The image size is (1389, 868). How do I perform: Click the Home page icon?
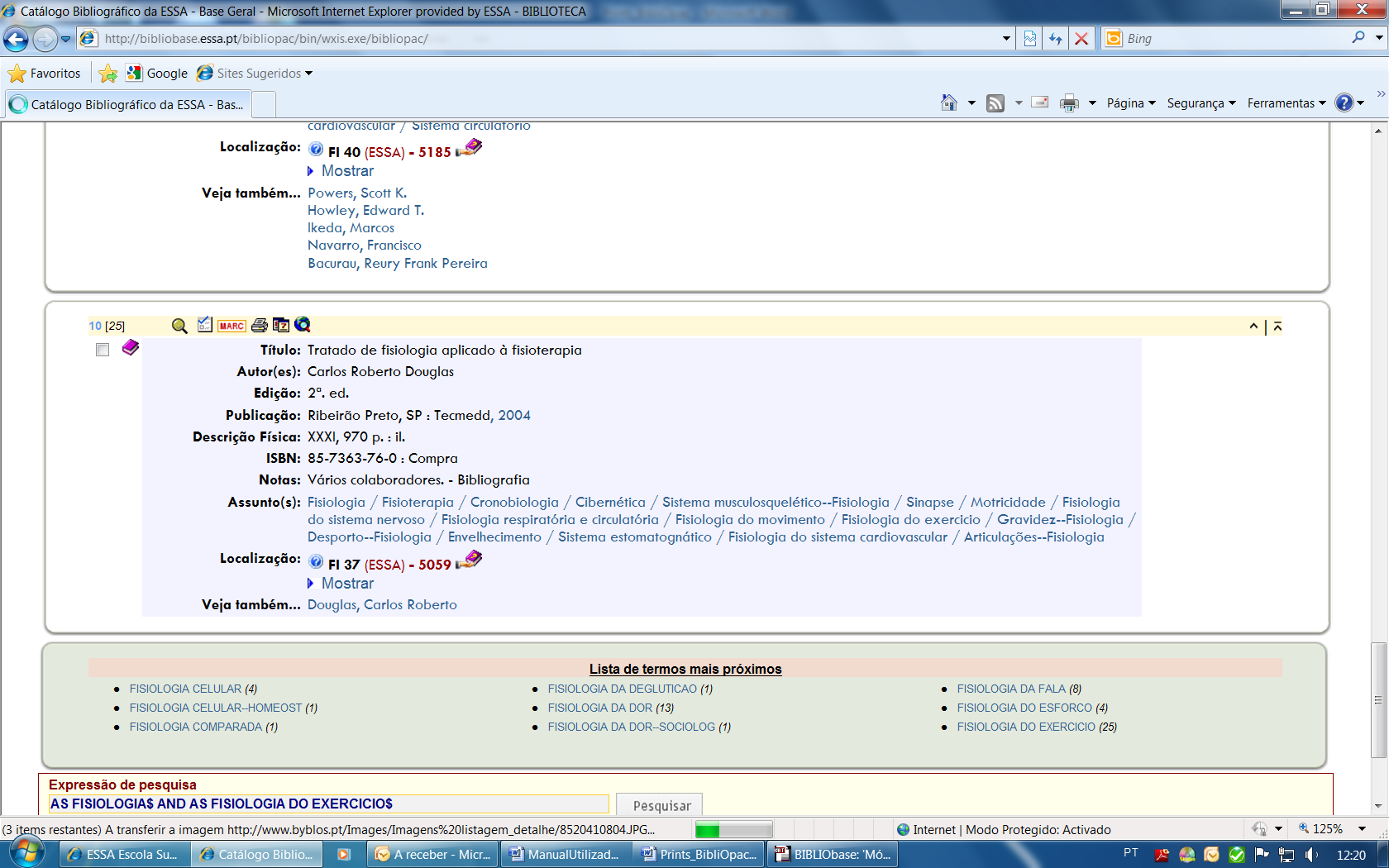click(x=949, y=103)
